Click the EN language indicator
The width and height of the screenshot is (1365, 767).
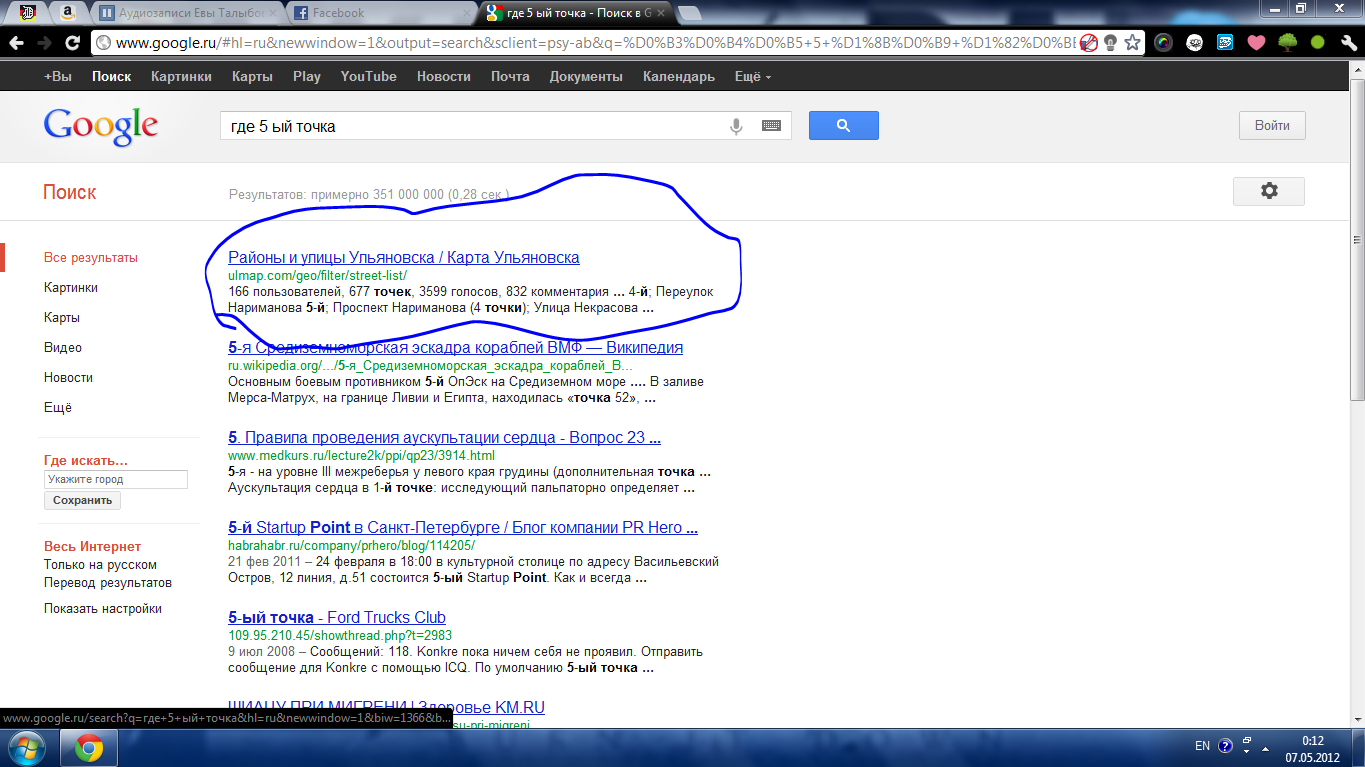[x=1202, y=746]
